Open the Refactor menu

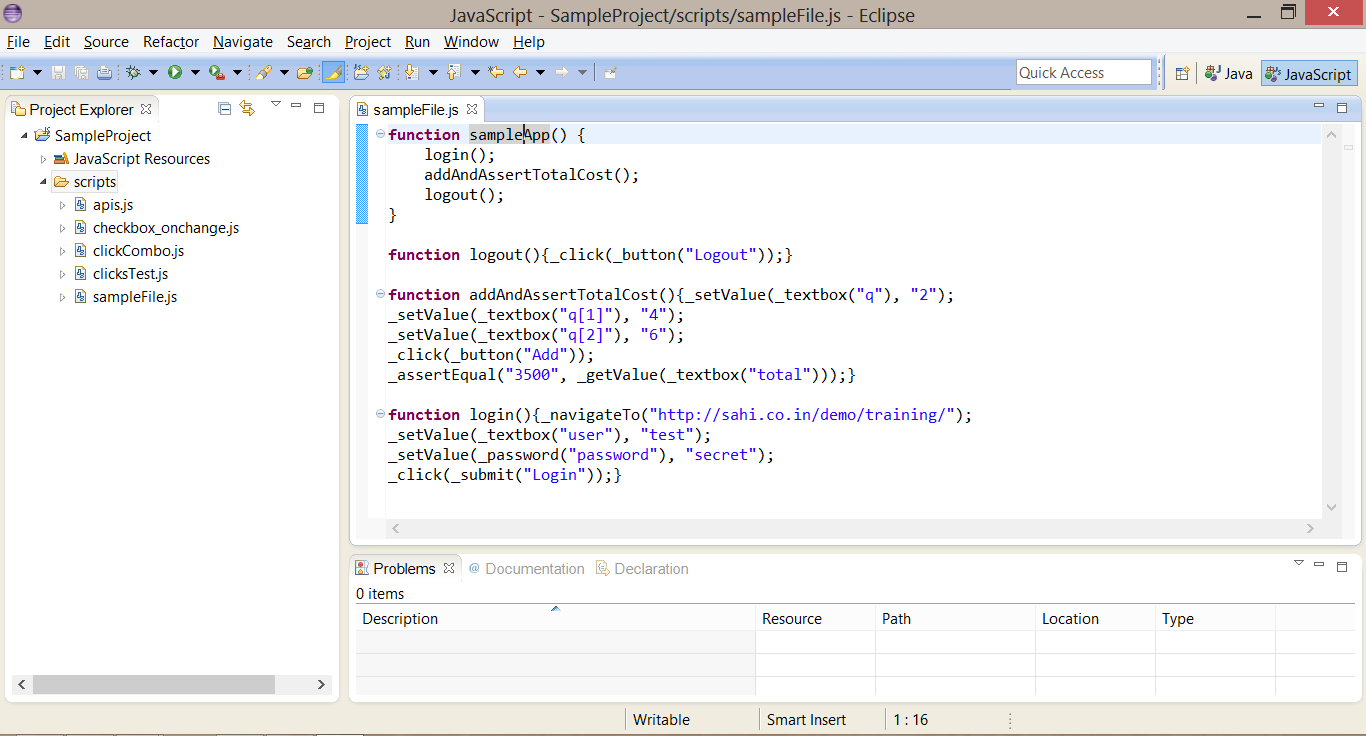171,42
